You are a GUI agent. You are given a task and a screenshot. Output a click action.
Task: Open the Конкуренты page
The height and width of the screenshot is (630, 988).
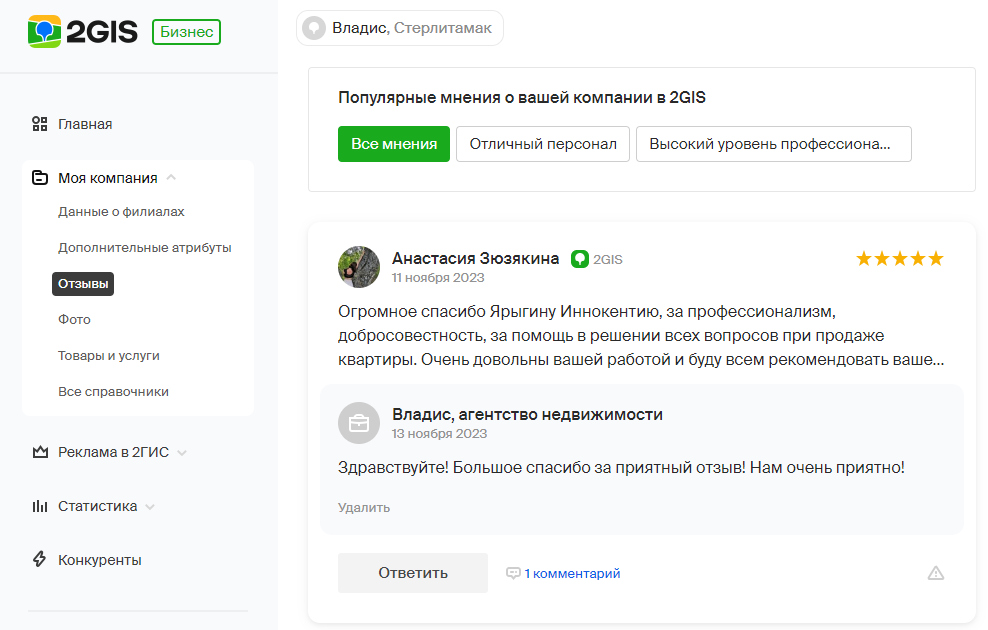[x=100, y=560]
